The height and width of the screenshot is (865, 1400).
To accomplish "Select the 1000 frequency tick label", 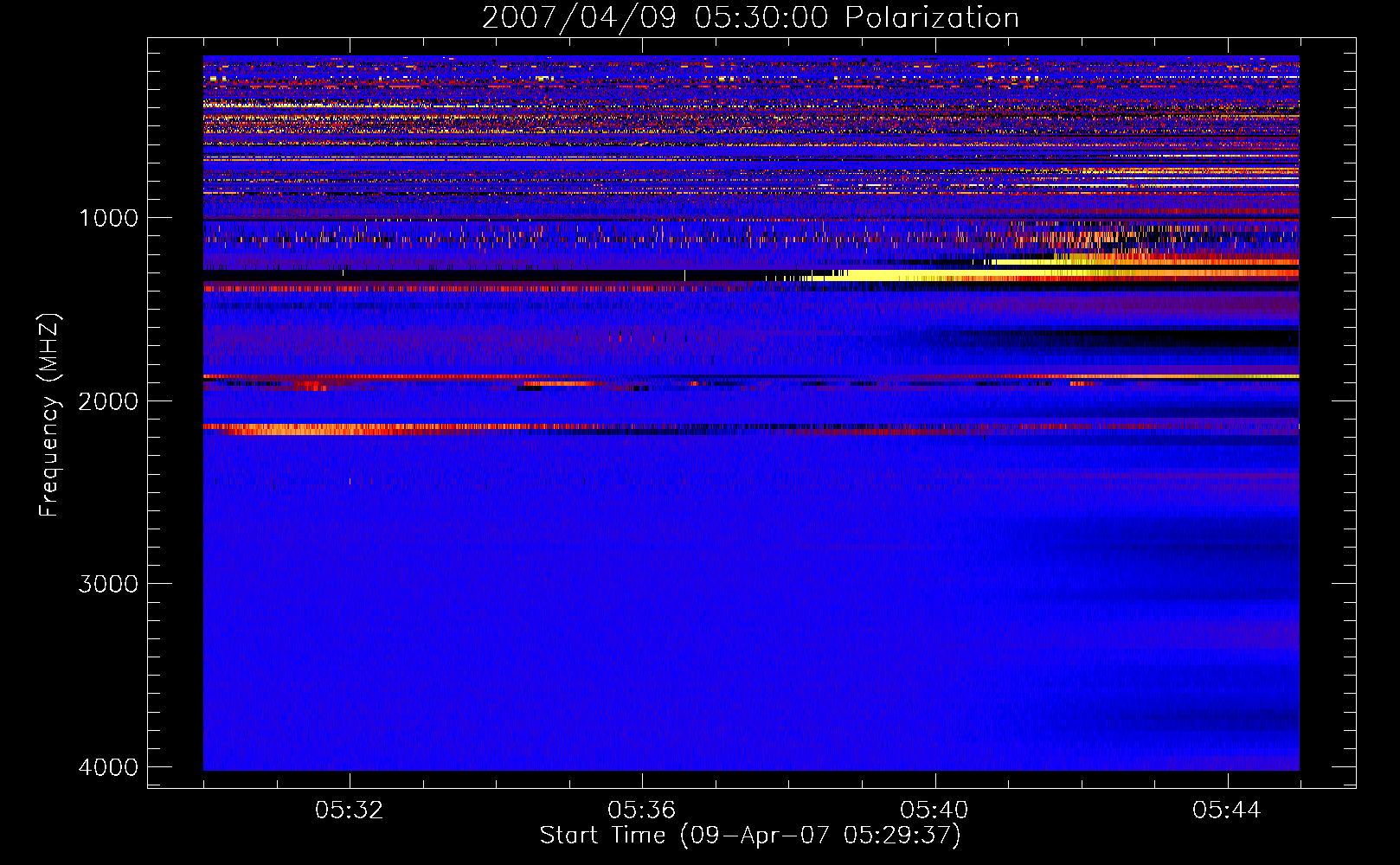I will pos(108,218).
